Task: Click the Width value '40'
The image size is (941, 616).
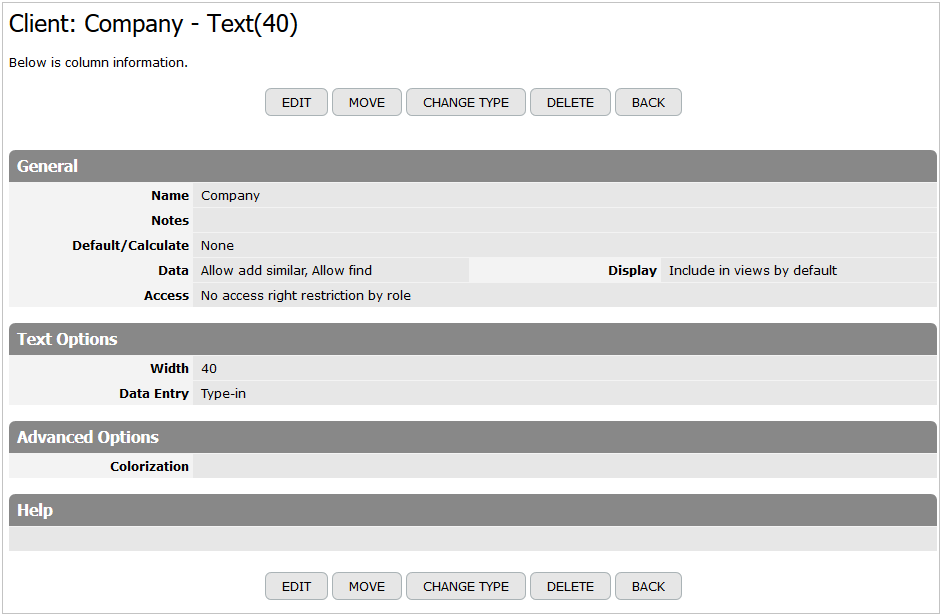Action: coord(209,369)
